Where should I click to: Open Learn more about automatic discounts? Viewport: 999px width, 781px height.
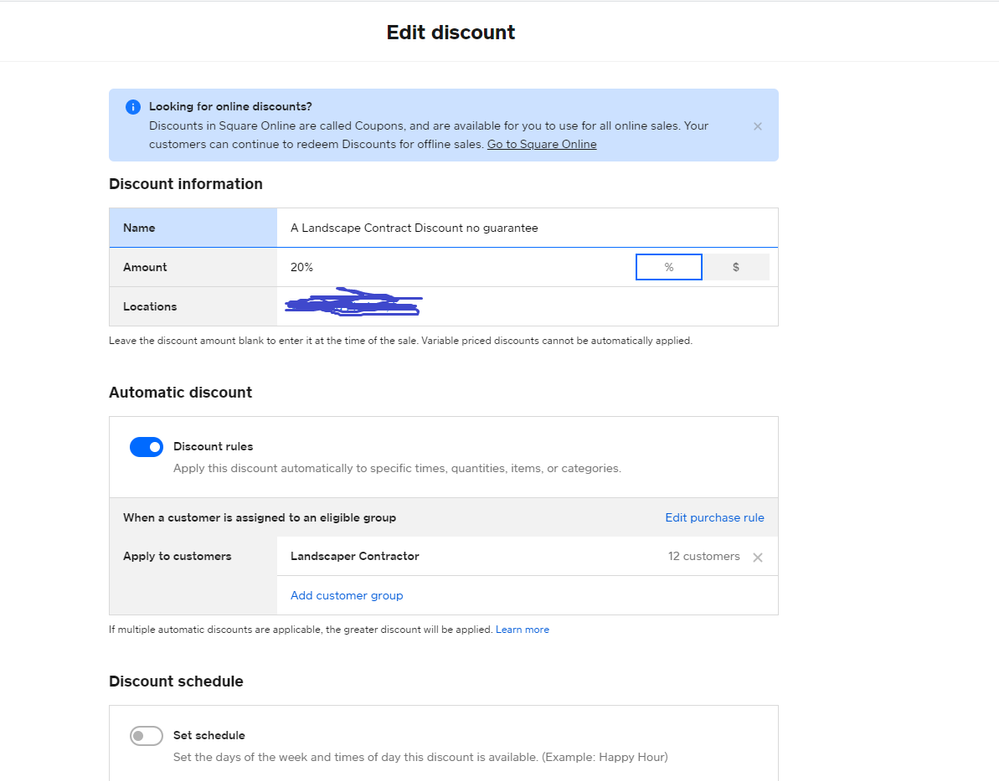tap(522, 630)
